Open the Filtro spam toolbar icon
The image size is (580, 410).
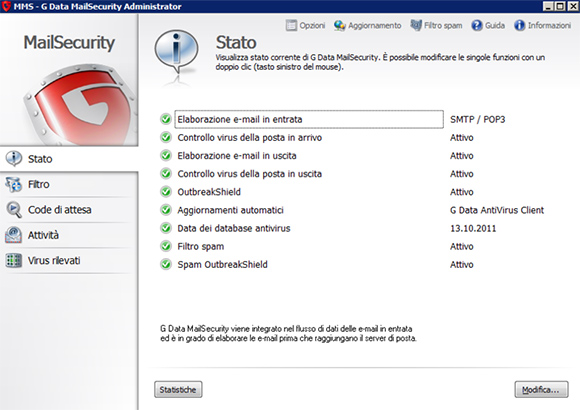[416, 25]
